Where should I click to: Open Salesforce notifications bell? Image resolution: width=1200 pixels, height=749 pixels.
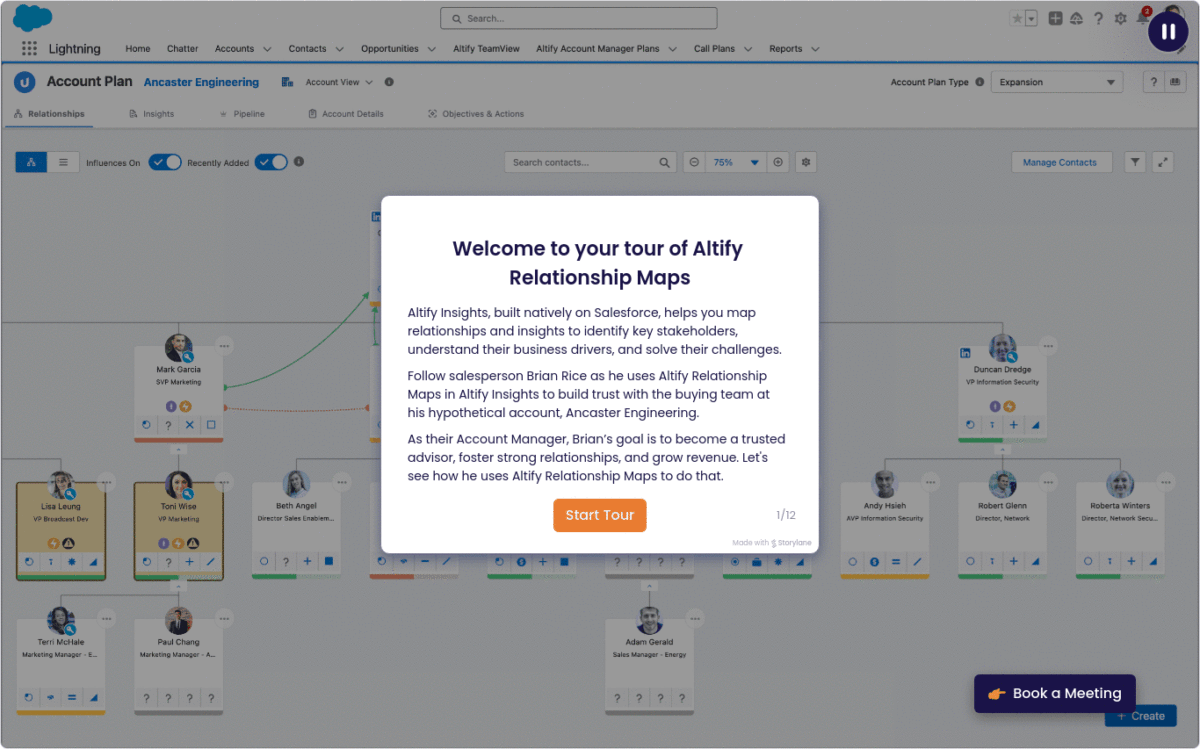pos(1143,18)
